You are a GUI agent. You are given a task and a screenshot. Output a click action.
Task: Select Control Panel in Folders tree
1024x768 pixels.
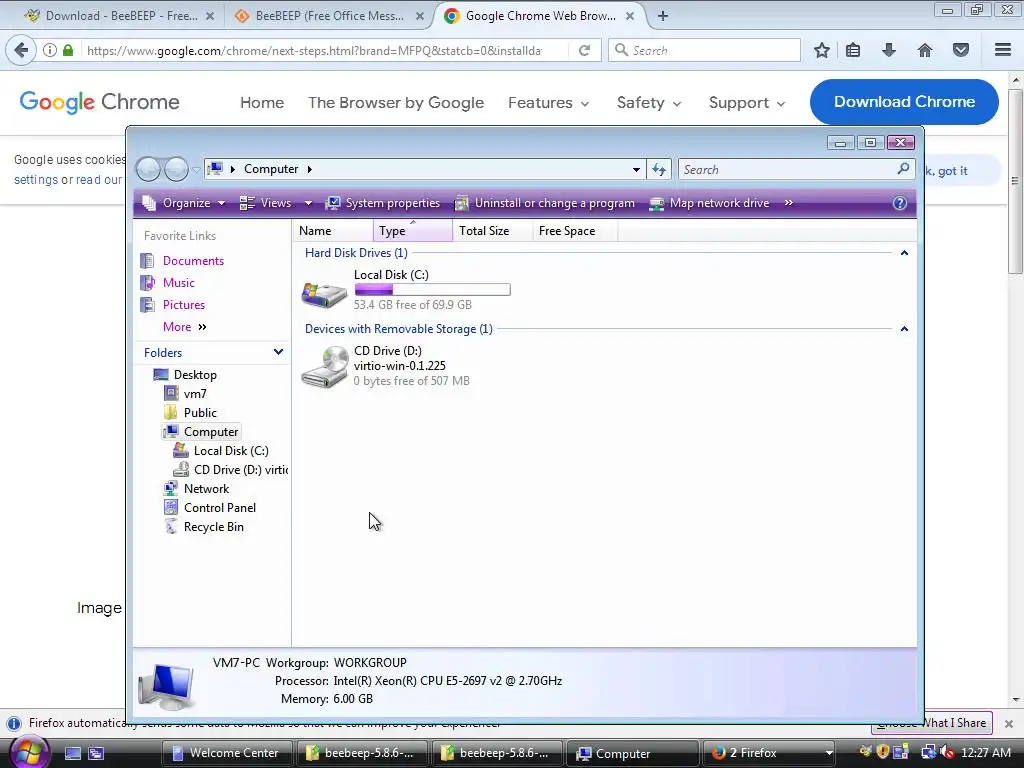tap(210, 507)
